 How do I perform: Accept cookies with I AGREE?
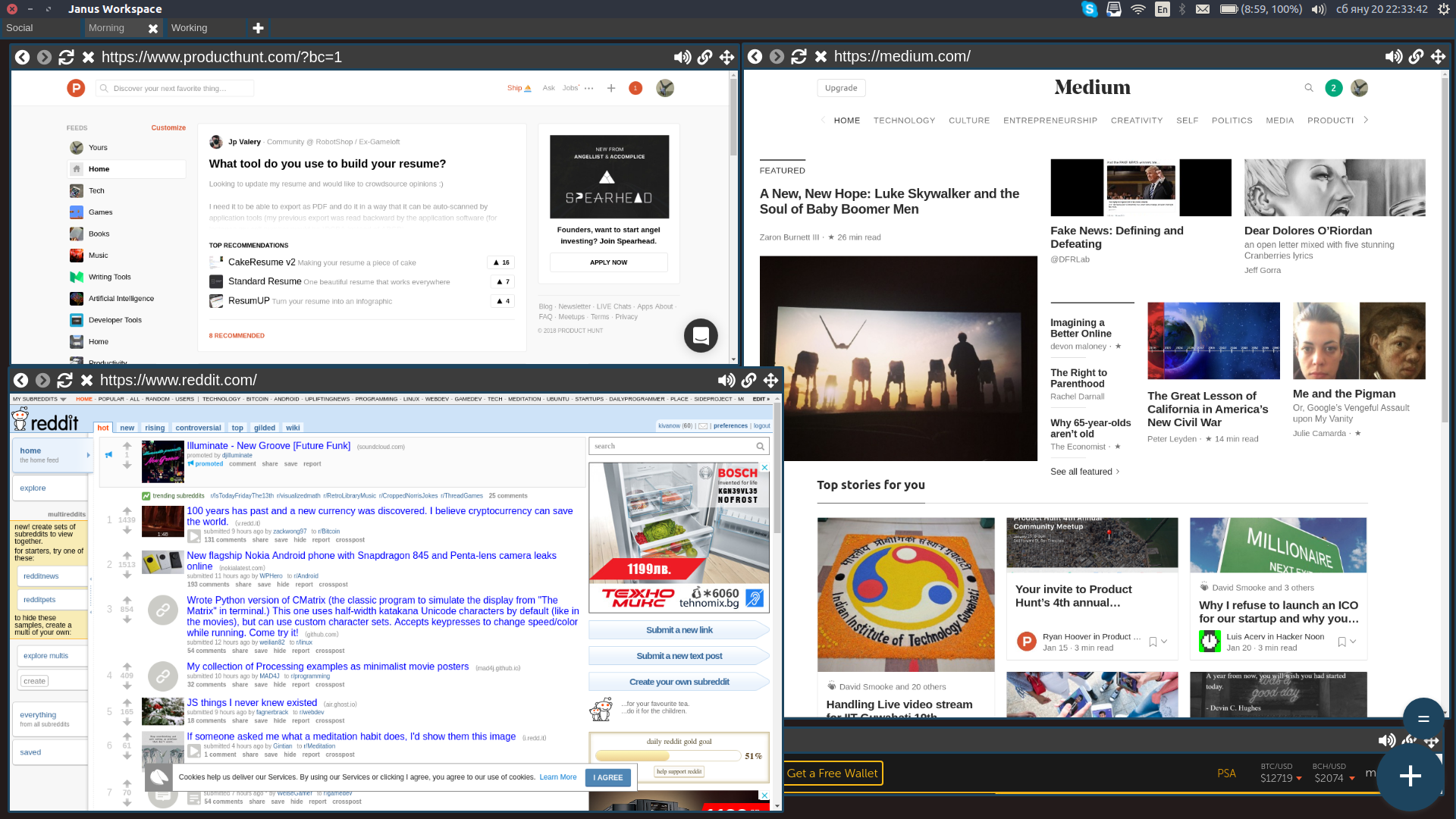[x=607, y=777]
